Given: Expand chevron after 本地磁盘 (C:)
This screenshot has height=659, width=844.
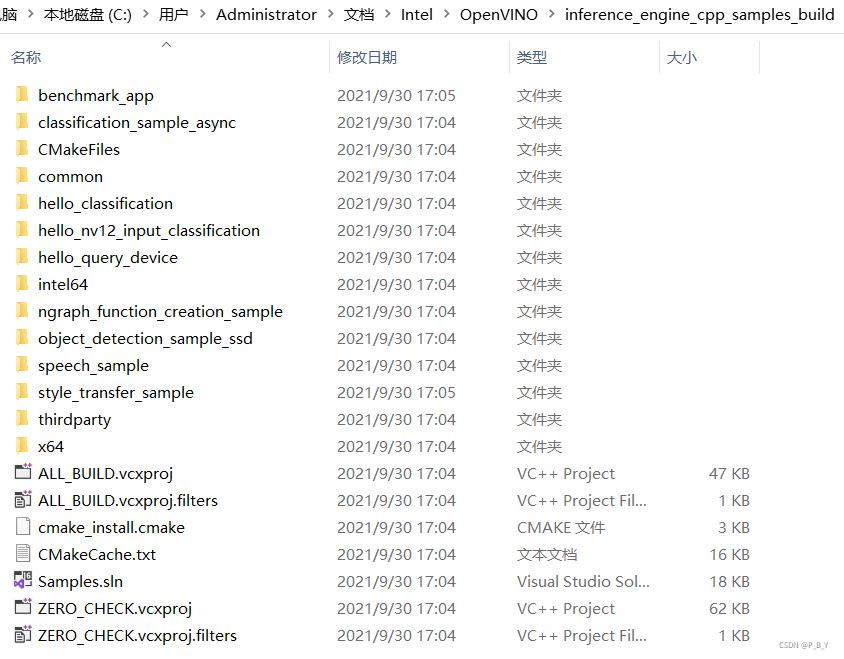Looking at the screenshot, I should point(145,15).
